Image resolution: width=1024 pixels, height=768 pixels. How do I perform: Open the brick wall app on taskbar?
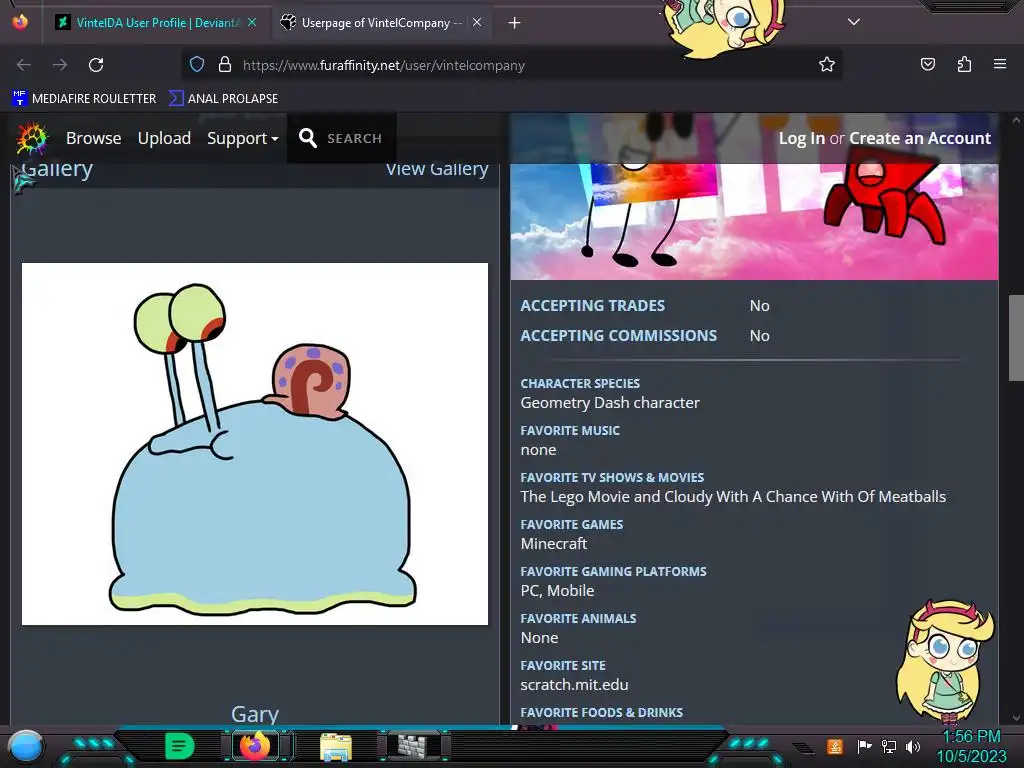412,746
